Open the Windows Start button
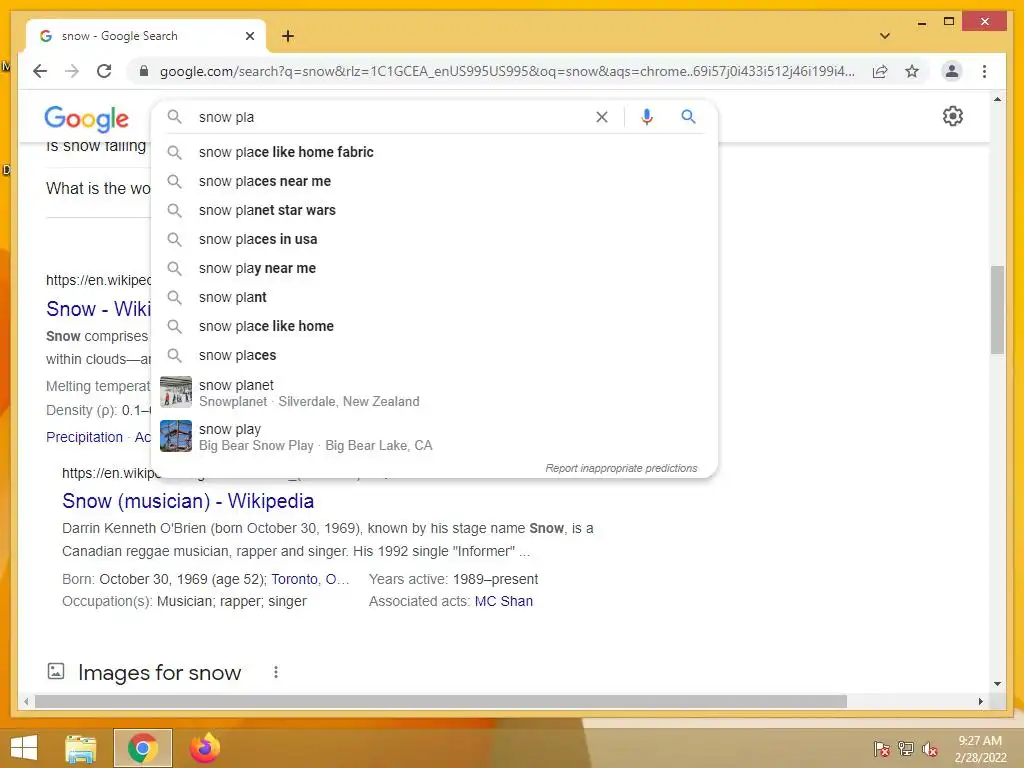 (x=24, y=748)
